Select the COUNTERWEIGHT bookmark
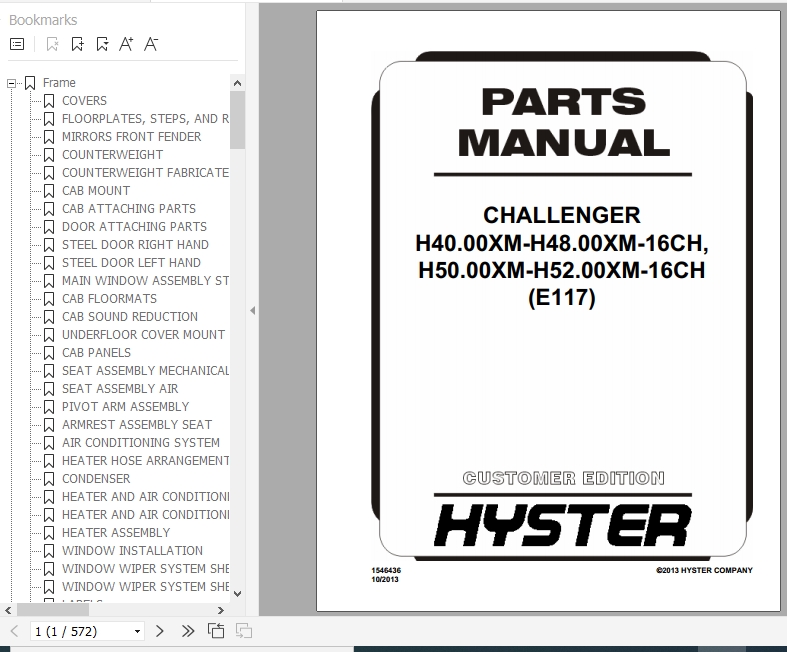 112,155
